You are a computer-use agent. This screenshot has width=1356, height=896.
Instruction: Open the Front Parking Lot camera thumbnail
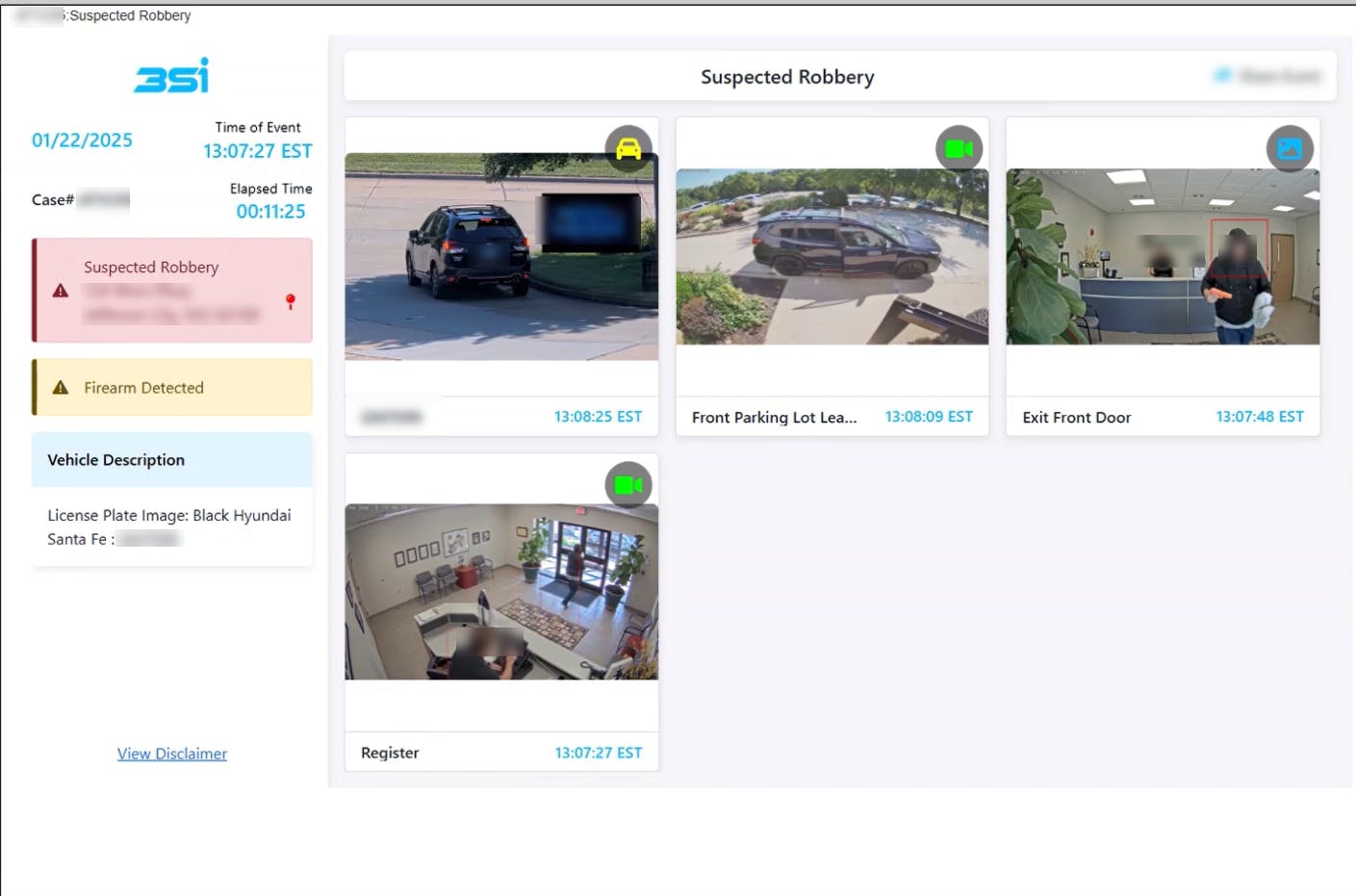pyautogui.click(x=832, y=257)
